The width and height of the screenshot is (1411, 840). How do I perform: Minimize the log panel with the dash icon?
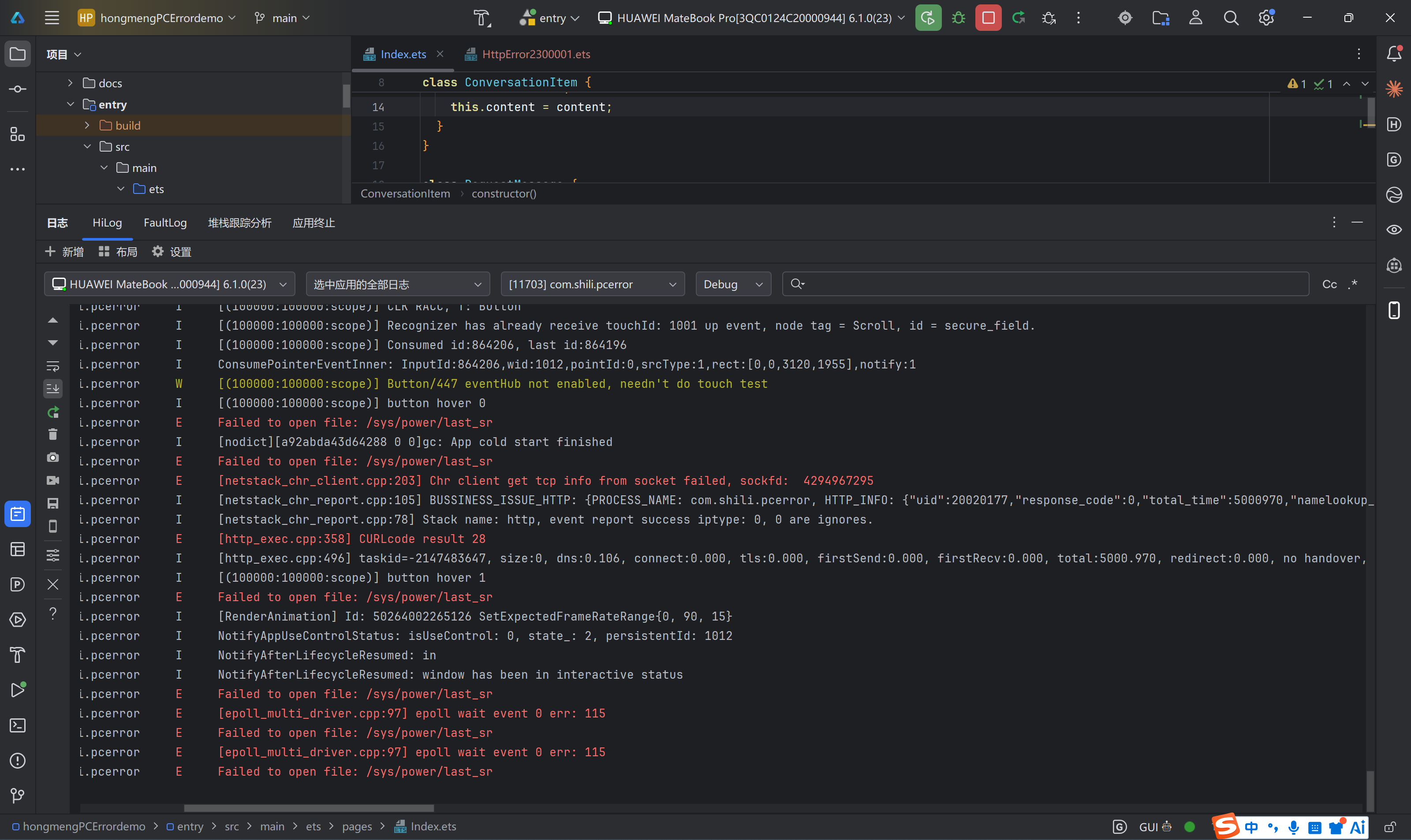1357,223
